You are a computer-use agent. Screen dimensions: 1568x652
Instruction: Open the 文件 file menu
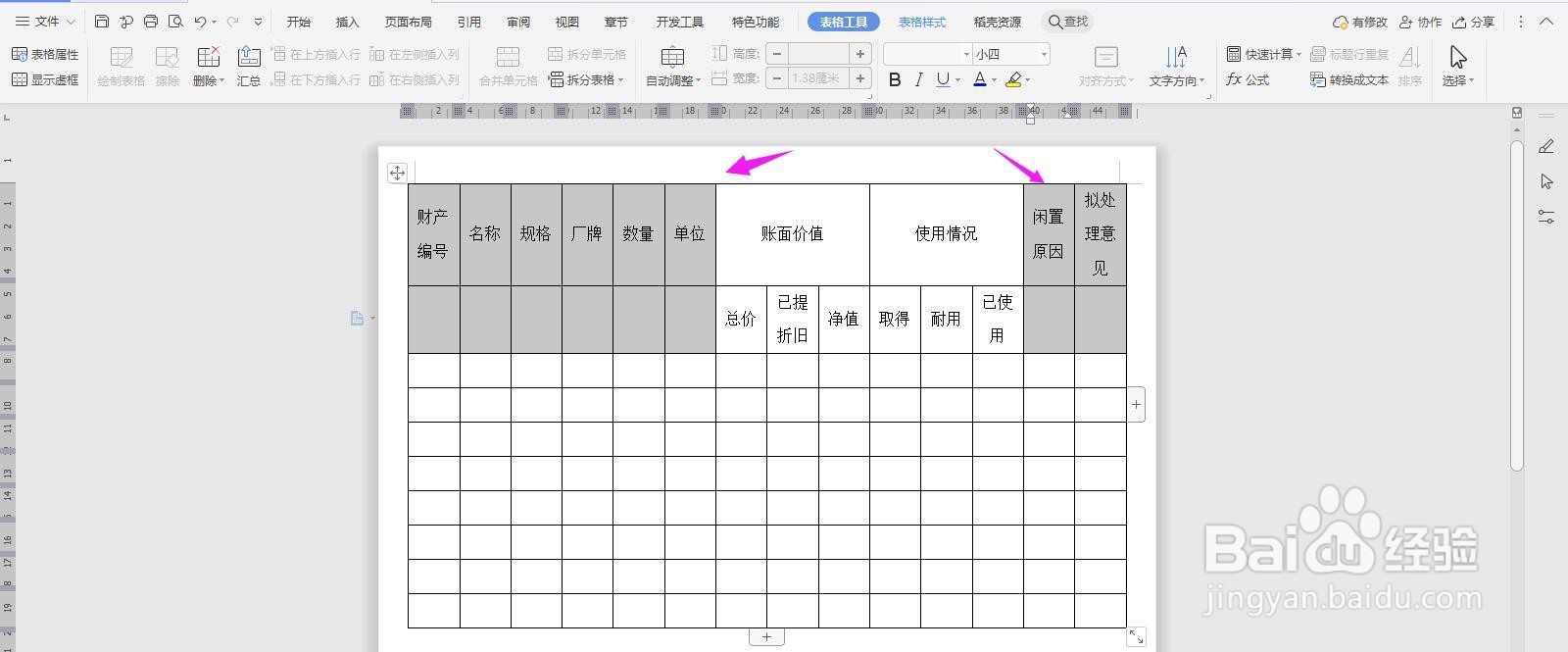(45, 21)
